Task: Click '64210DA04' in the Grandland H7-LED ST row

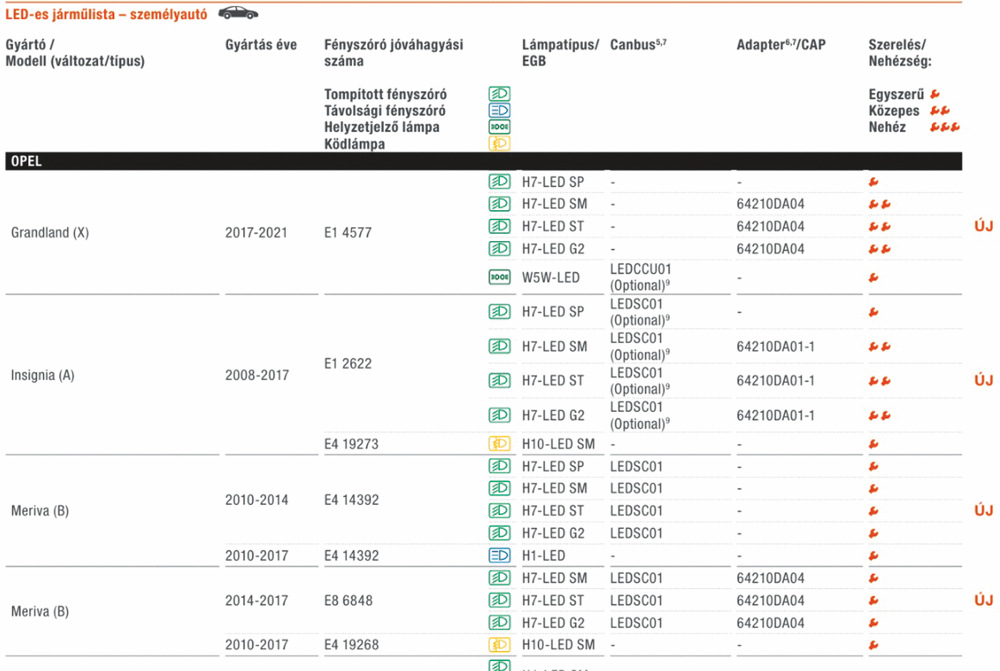Action: [770, 226]
